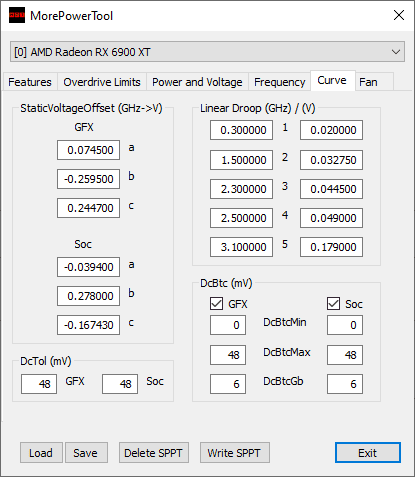
Task: Close the MorePowerTool window
Action: pos(399,15)
